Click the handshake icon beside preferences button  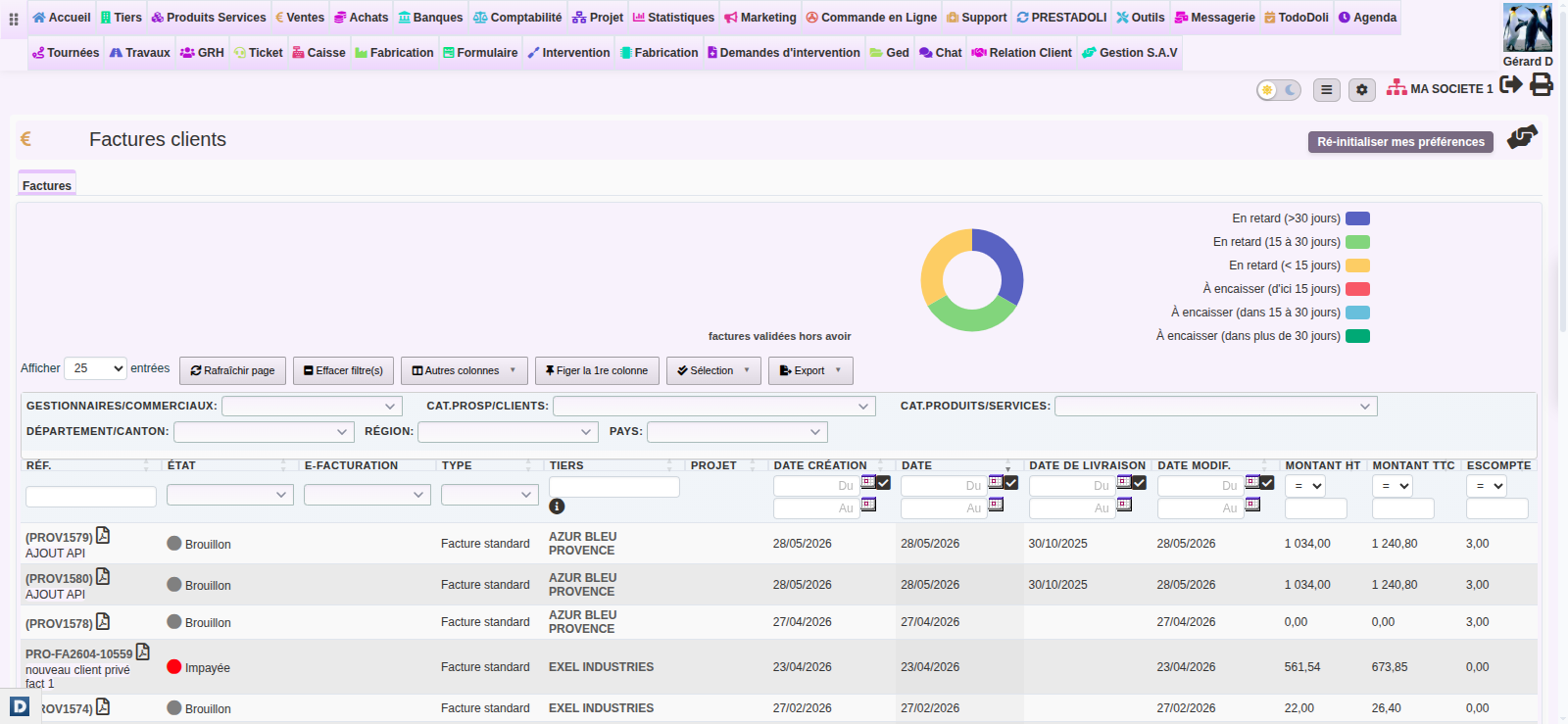(1522, 137)
